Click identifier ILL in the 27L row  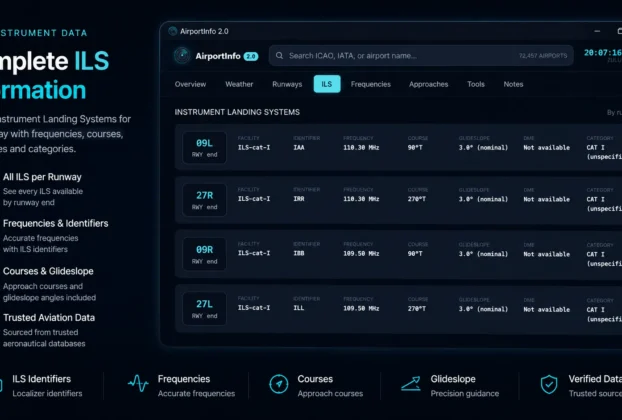299,308
